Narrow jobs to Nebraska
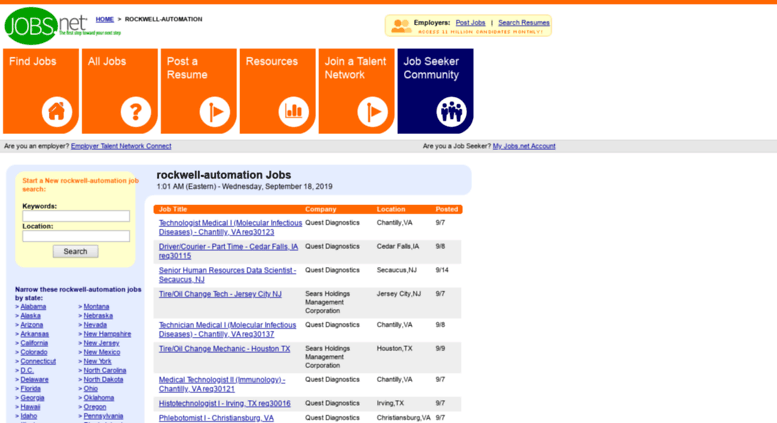 pos(98,316)
